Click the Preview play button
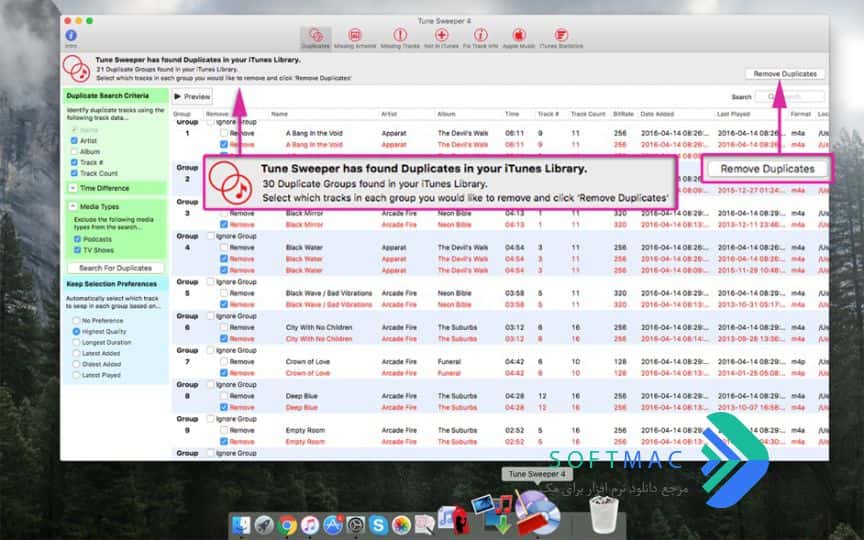Image resolution: width=864 pixels, height=540 pixels. [192, 96]
